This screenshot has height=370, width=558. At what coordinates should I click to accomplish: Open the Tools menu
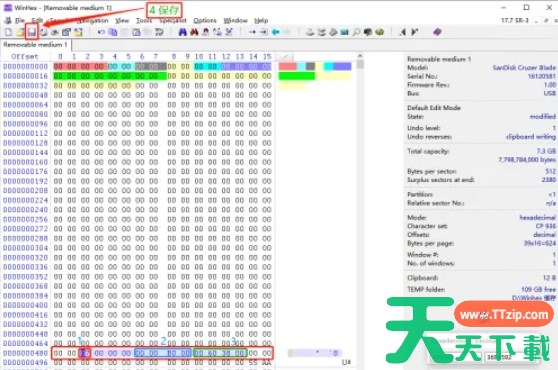click(x=144, y=21)
